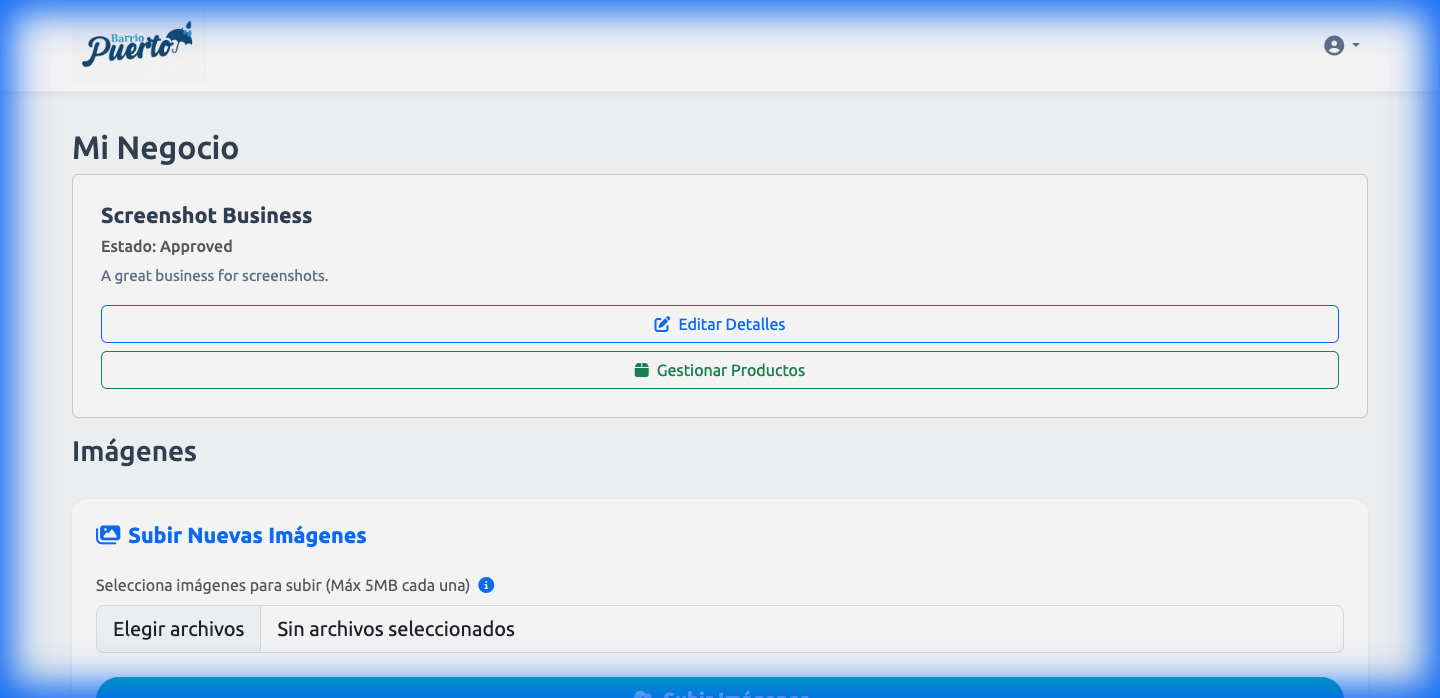Click the Subir Nuevas Imágenes heading
The image size is (1440, 698).
(x=246, y=535)
